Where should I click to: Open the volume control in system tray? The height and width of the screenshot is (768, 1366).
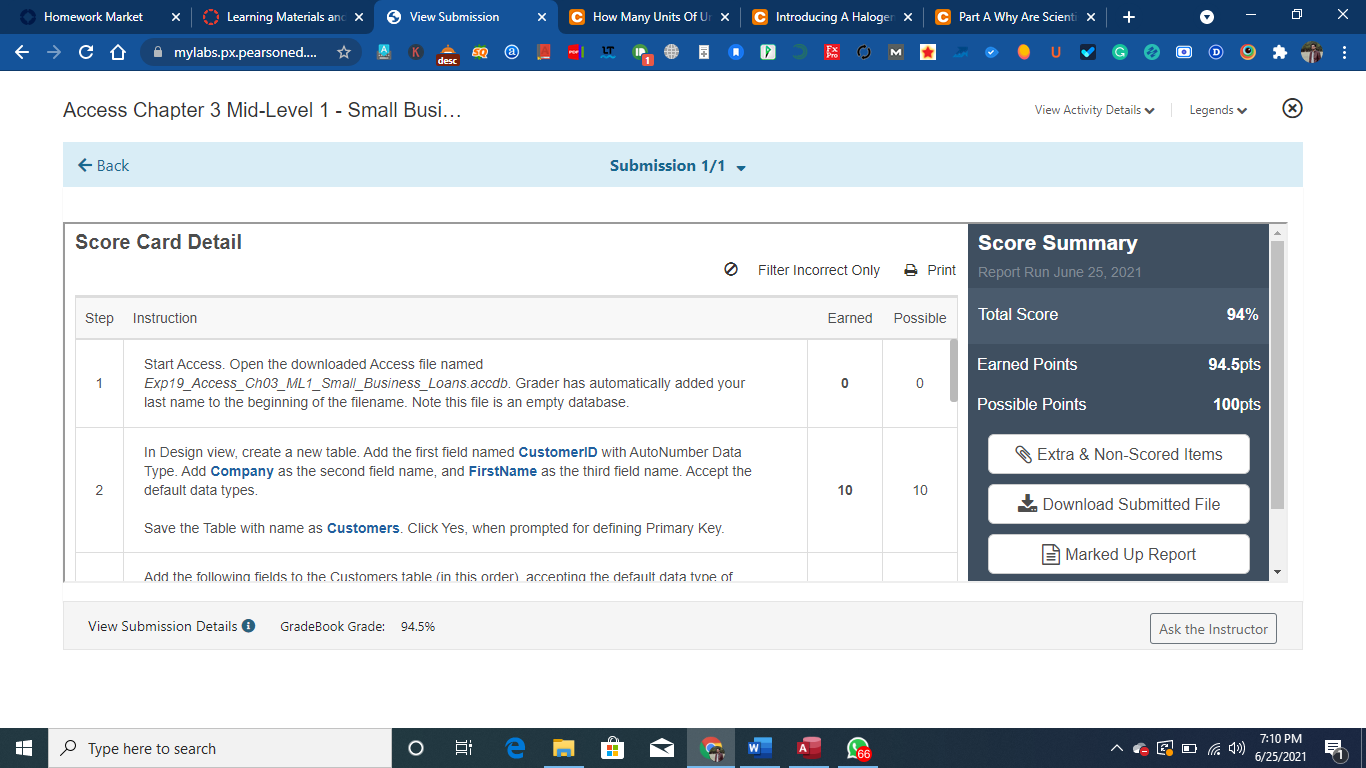[x=1237, y=748]
